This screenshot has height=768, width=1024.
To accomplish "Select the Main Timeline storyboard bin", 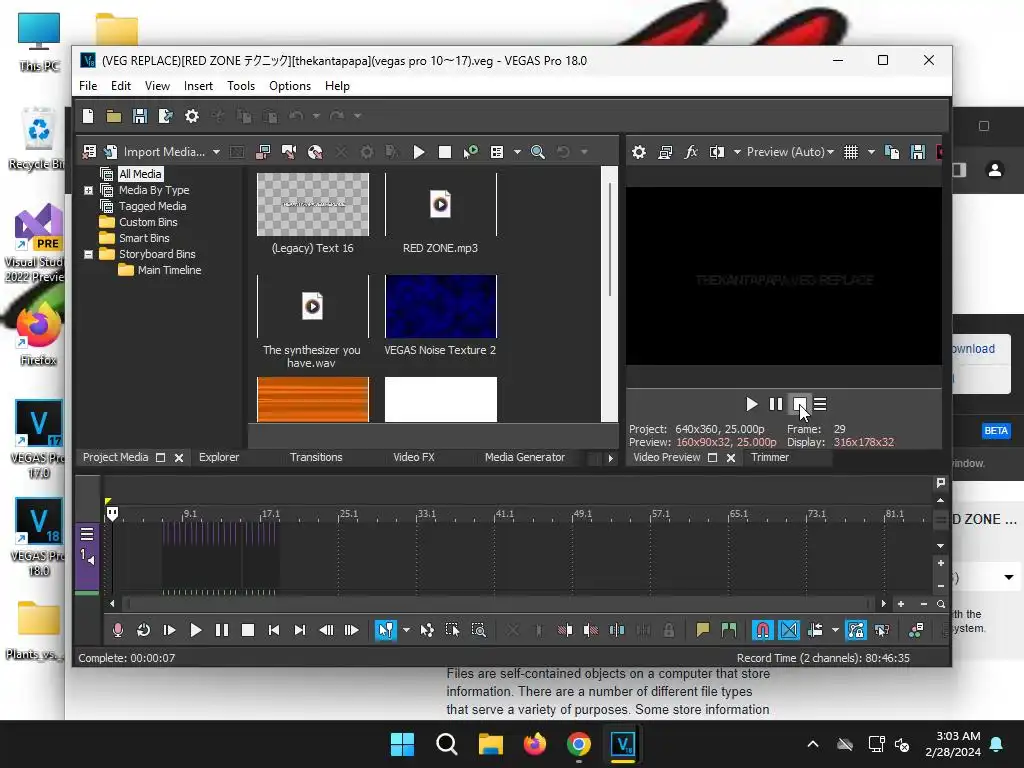I will click(169, 270).
